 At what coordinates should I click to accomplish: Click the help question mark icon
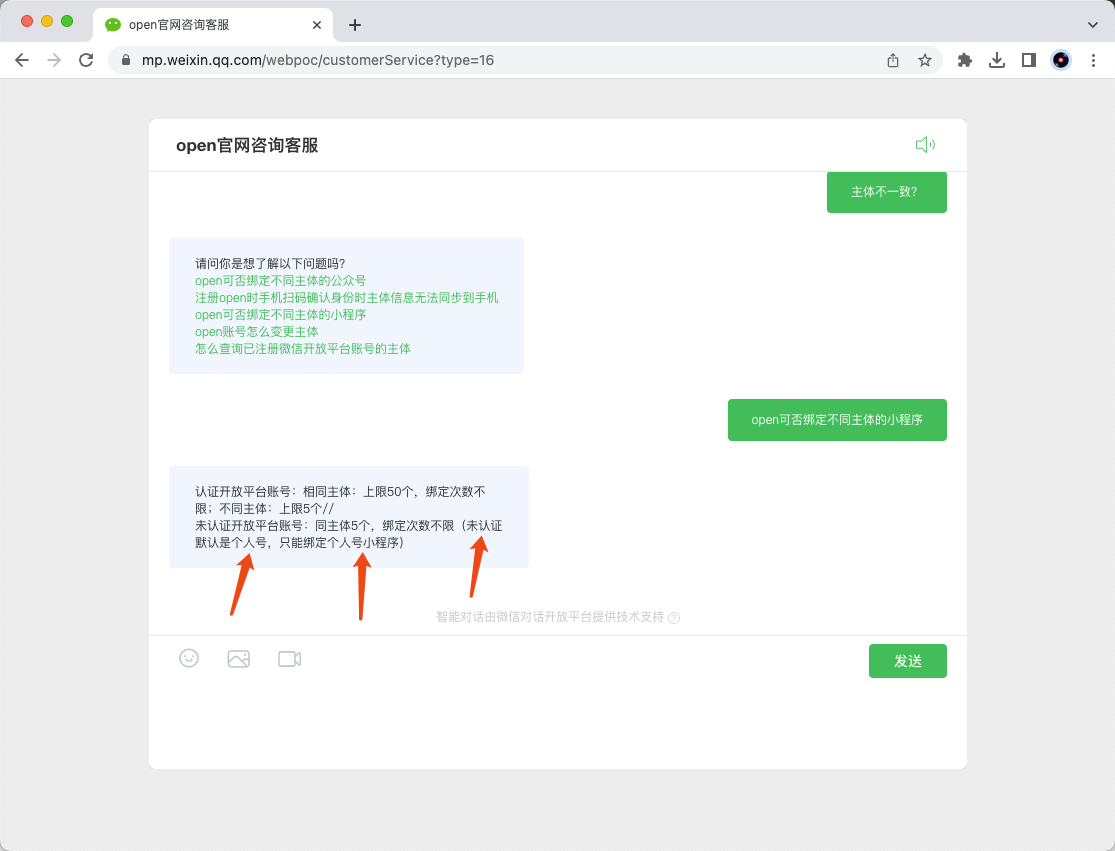pos(674,618)
